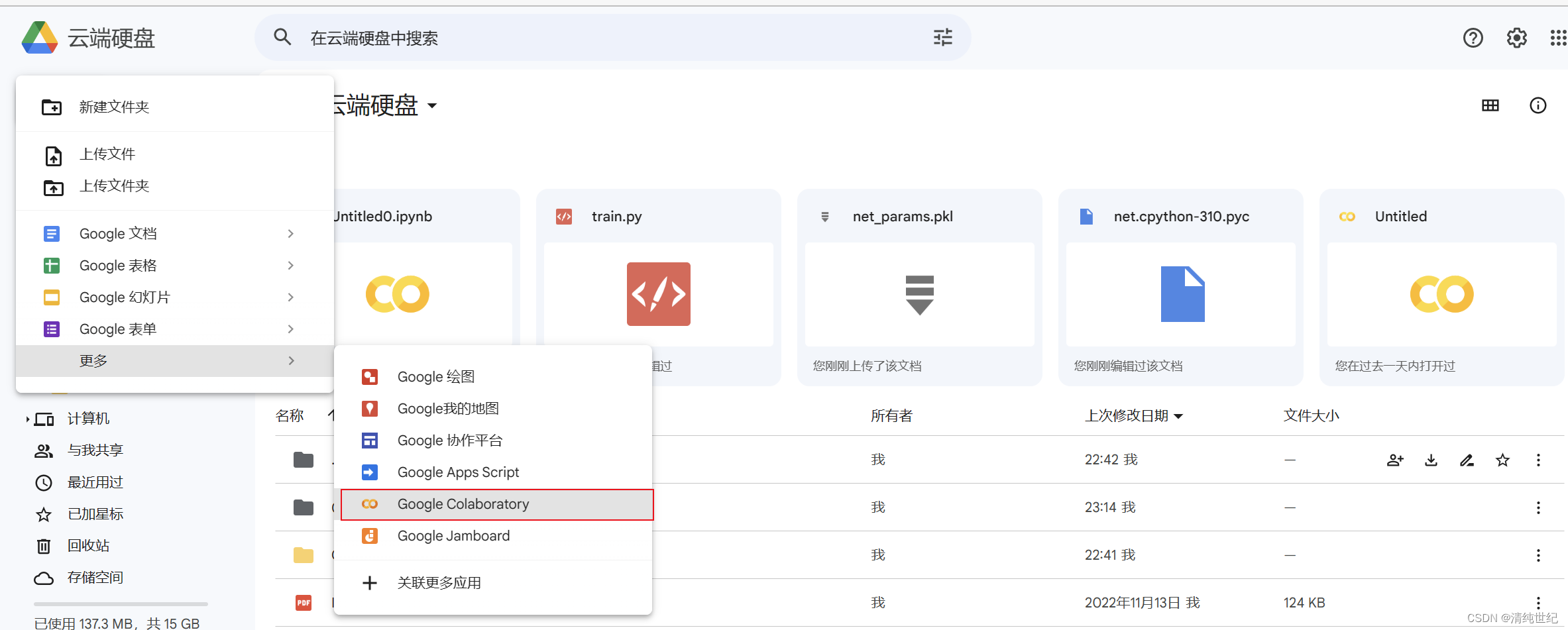Click the search magnifier icon
The image size is (1568, 630).
coord(283,37)
